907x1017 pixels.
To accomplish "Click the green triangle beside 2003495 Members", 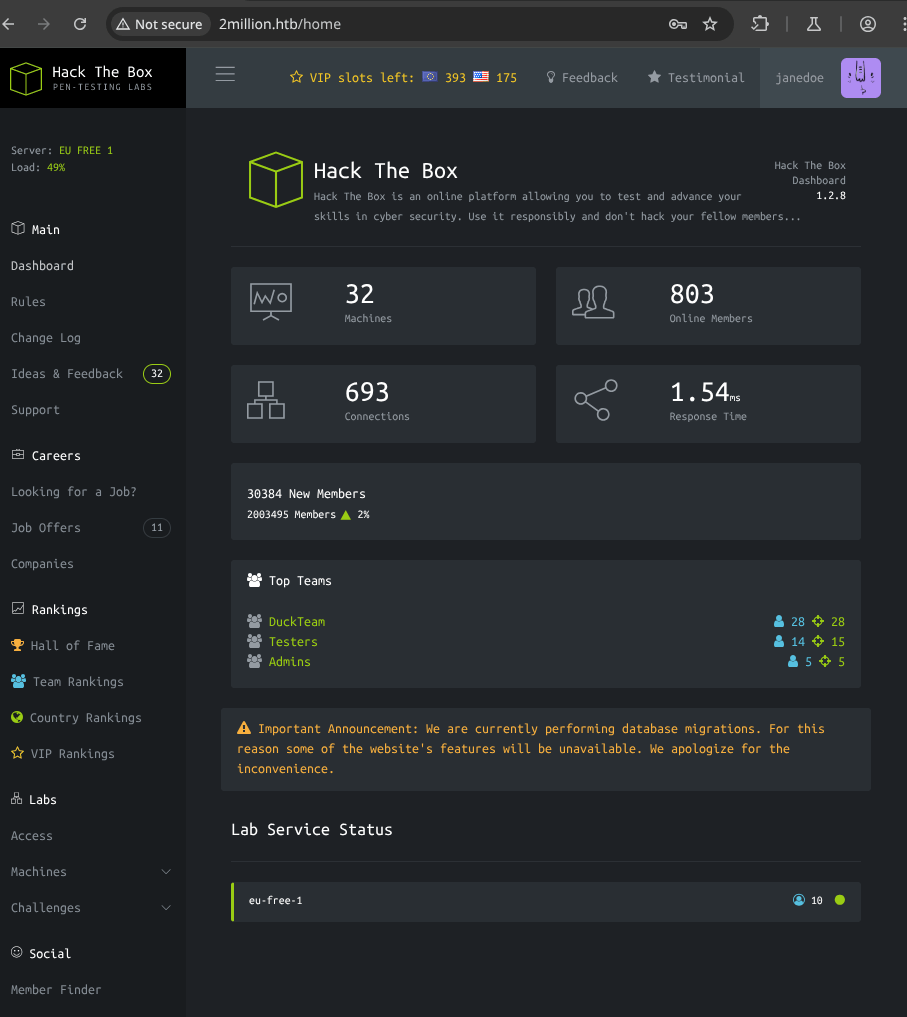I will point(346,515).
